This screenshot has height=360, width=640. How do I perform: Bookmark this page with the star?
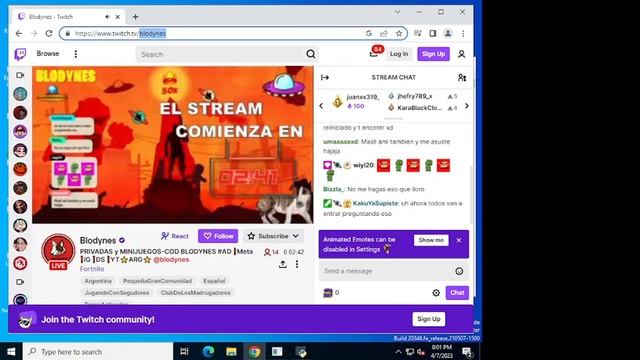tap(399, 33)
